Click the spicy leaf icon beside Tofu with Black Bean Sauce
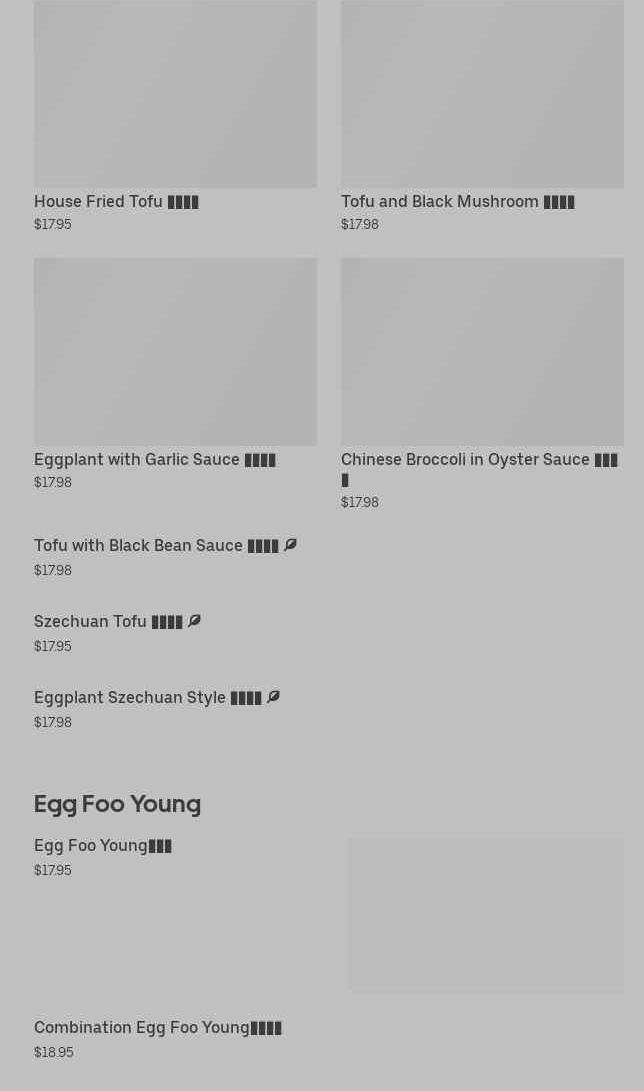The image size is (644, 1091). coord(290,545)
